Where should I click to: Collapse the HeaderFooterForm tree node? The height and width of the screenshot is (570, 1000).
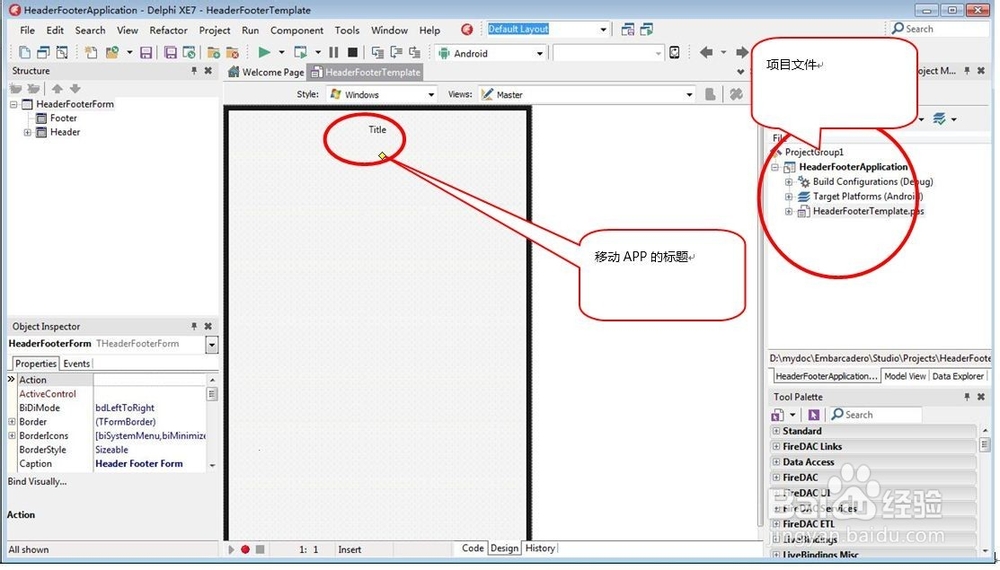tap(13, 104)
